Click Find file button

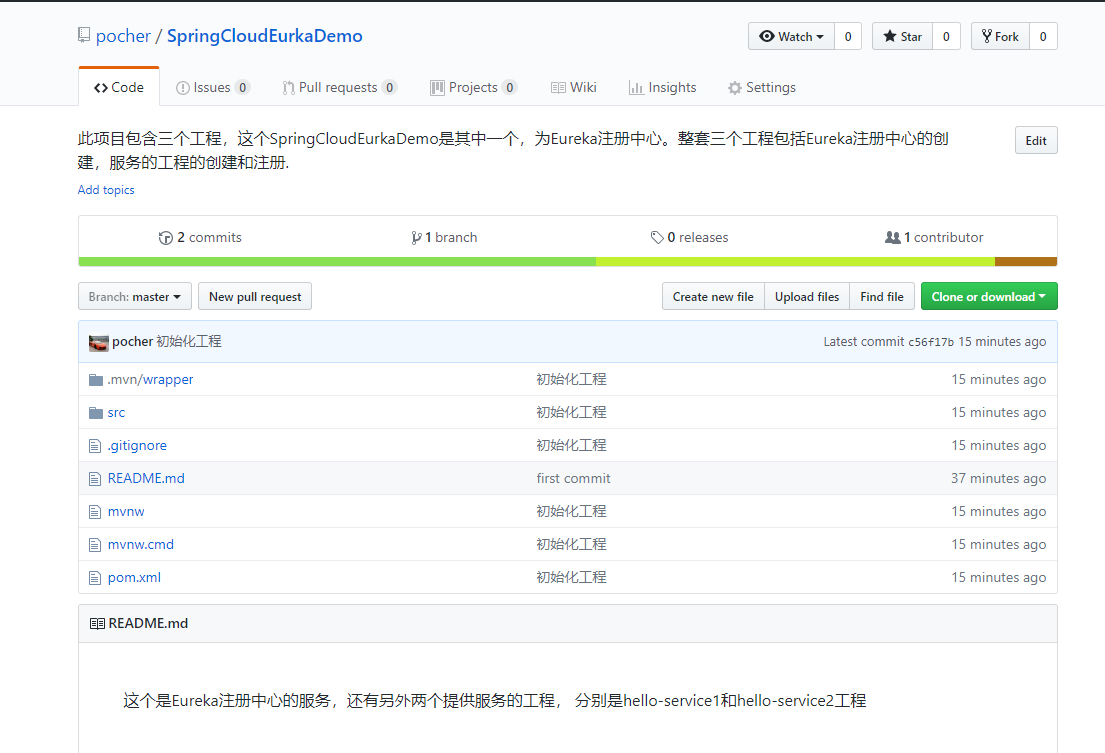(882, 297)
